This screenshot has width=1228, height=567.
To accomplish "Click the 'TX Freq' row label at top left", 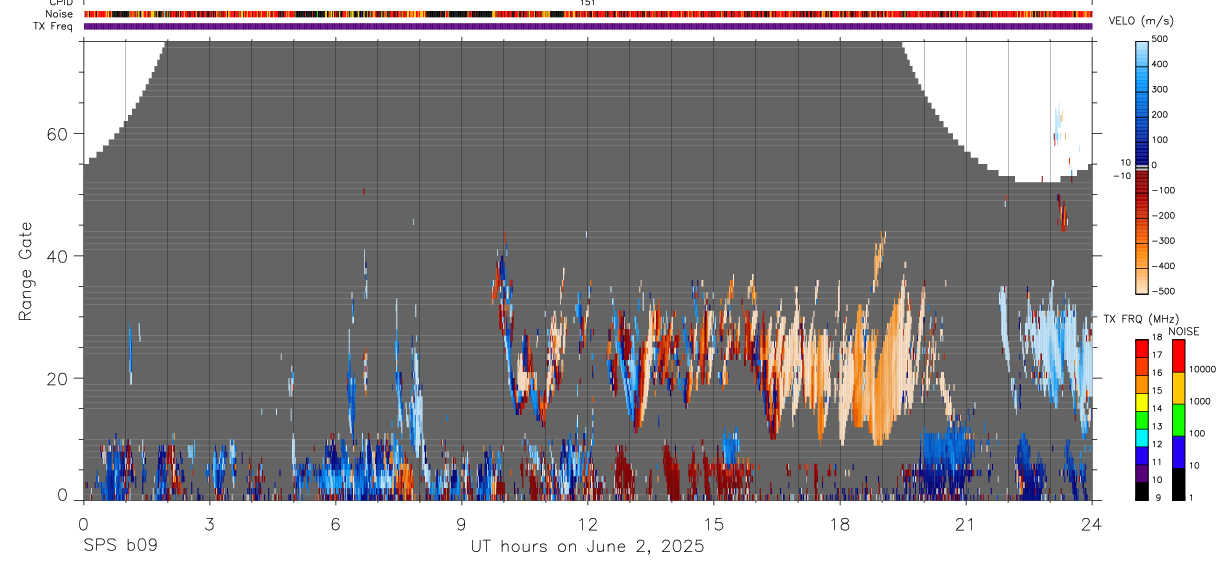I will [54, 26].
